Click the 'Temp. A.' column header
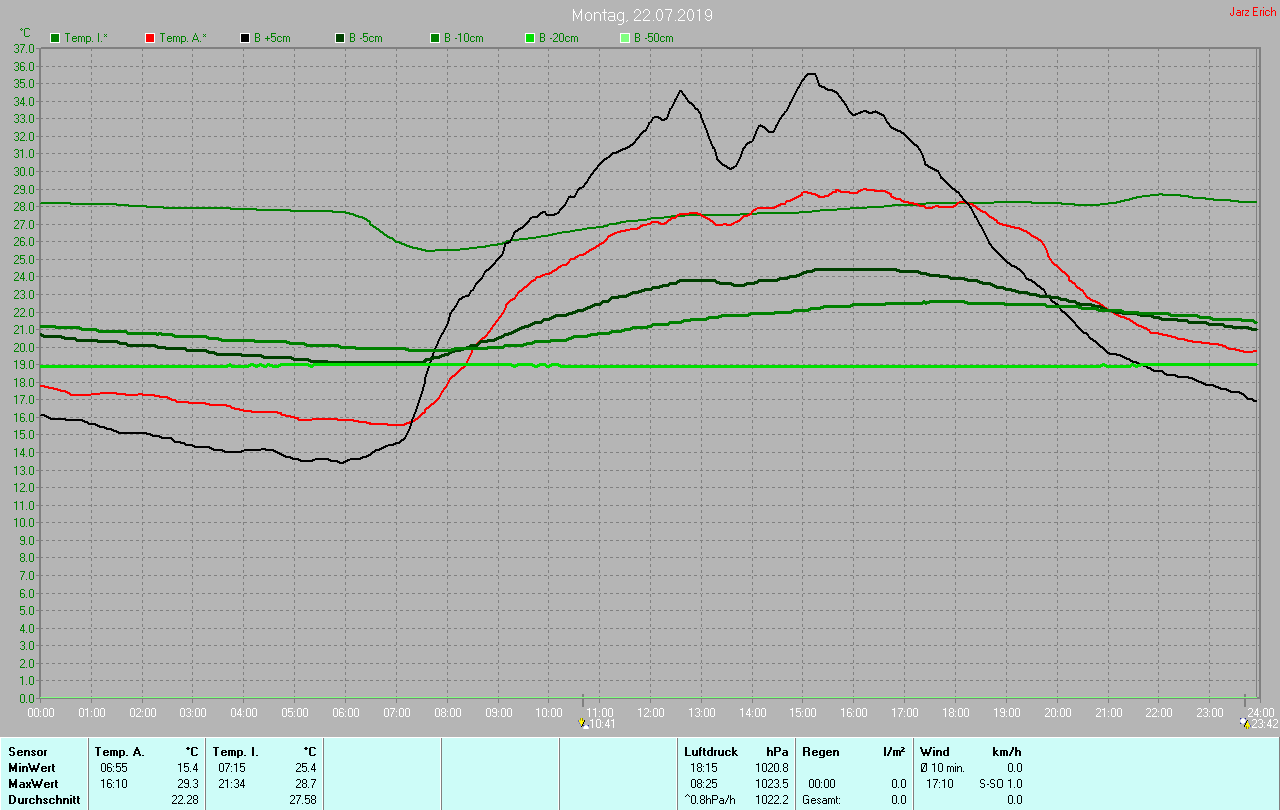This screenshot has width=1280, height=810. pyautogui.click(x=119, y=751)
